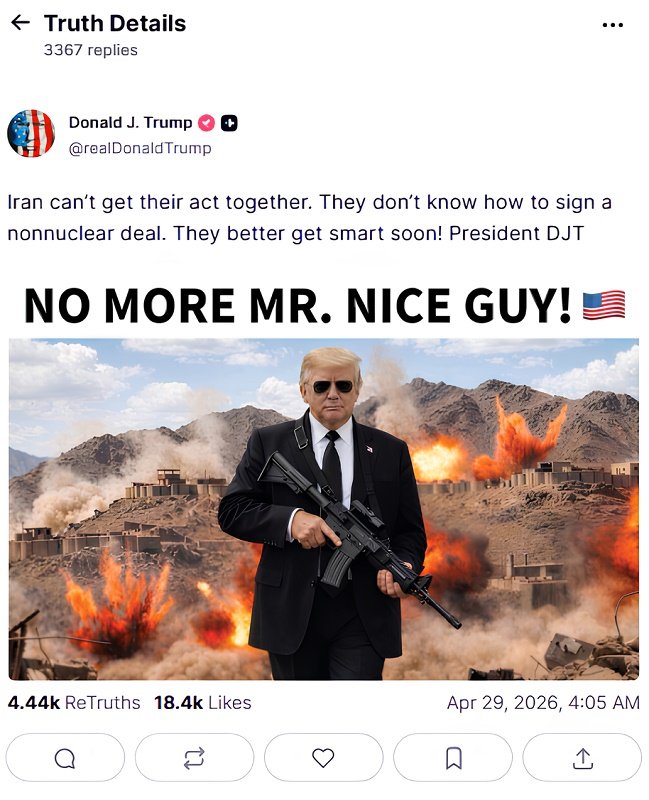The image size is (649, 800).
Task: Share the post via the upload icon
Action: click(x=582, y=758)
